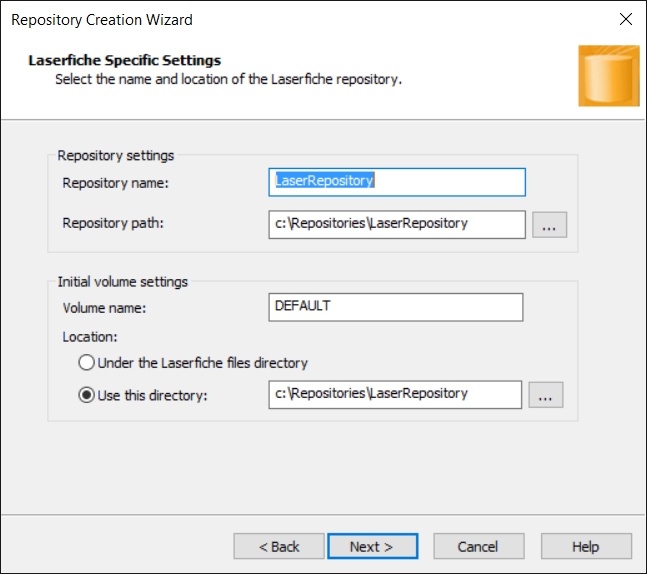Click the Repository name: label

click(x=116, y=183)
